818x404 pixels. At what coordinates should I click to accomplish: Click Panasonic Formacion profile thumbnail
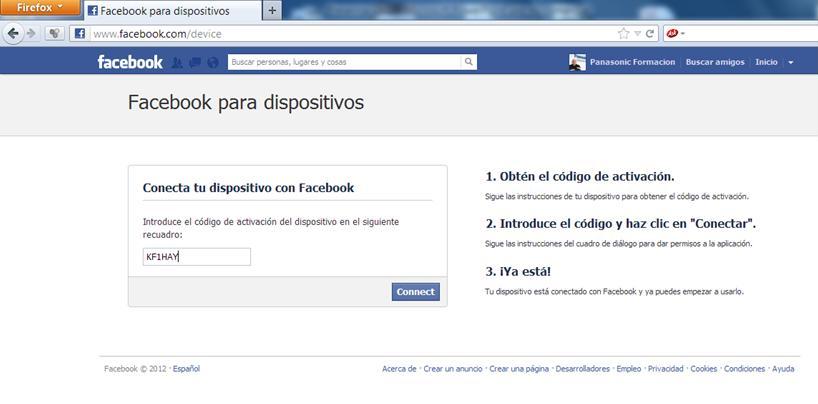[577, 62]
